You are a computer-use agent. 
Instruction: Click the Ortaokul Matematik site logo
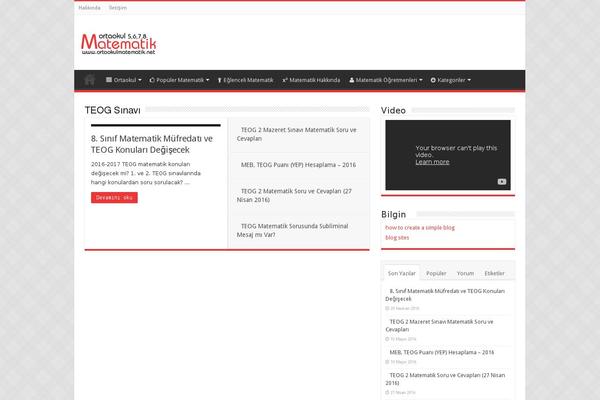point(119,44)
